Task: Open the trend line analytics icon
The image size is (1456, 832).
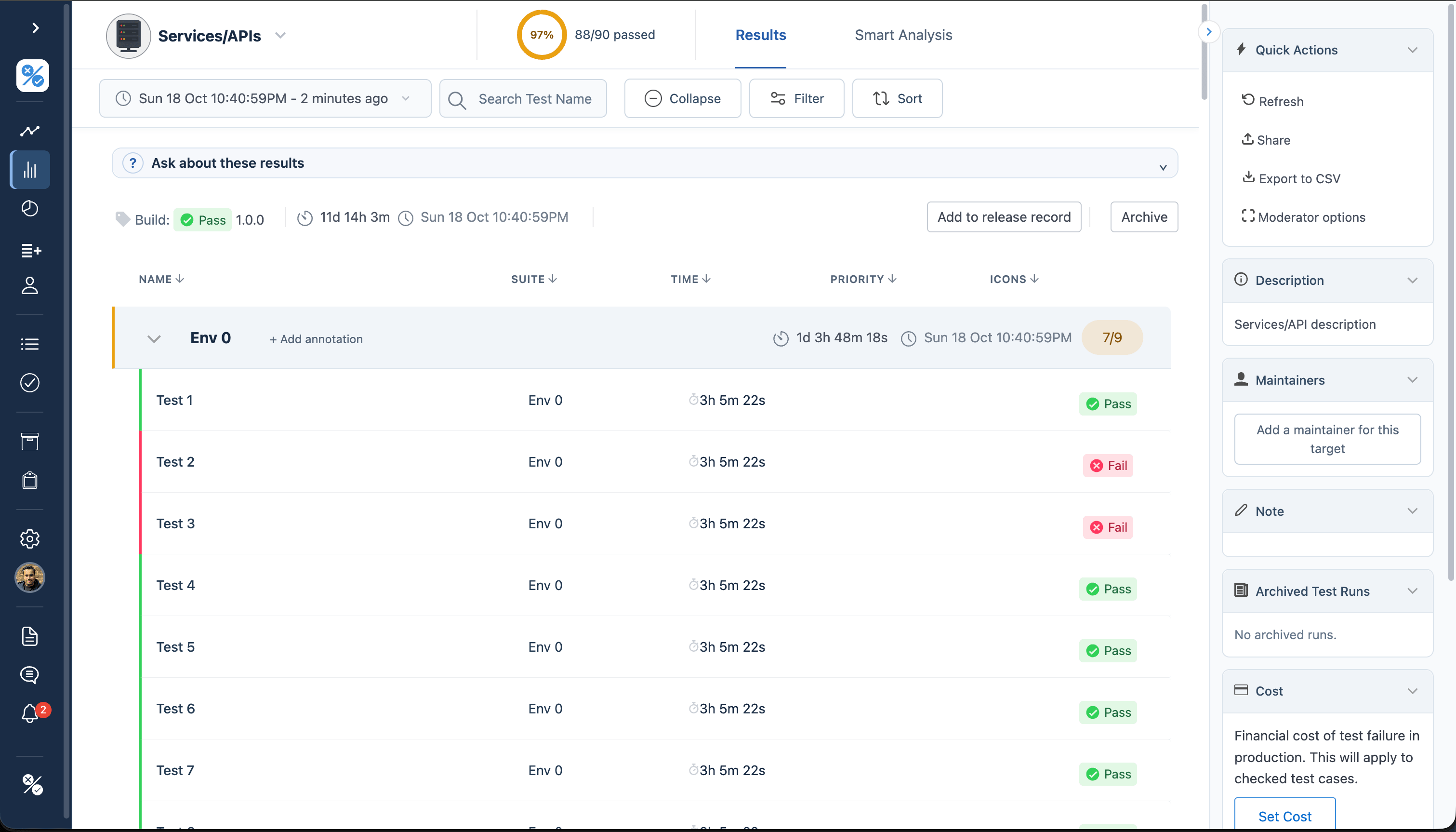Action: (30, 131)
